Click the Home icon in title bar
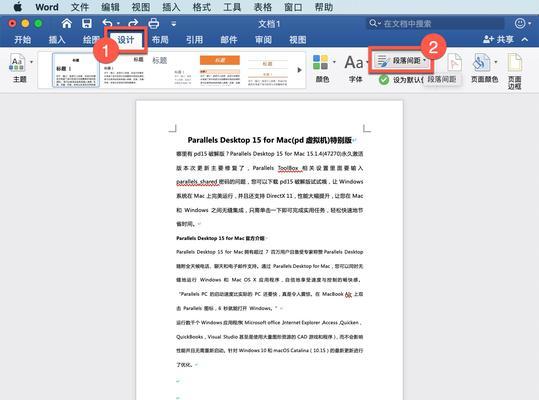 tap(66, 23)
